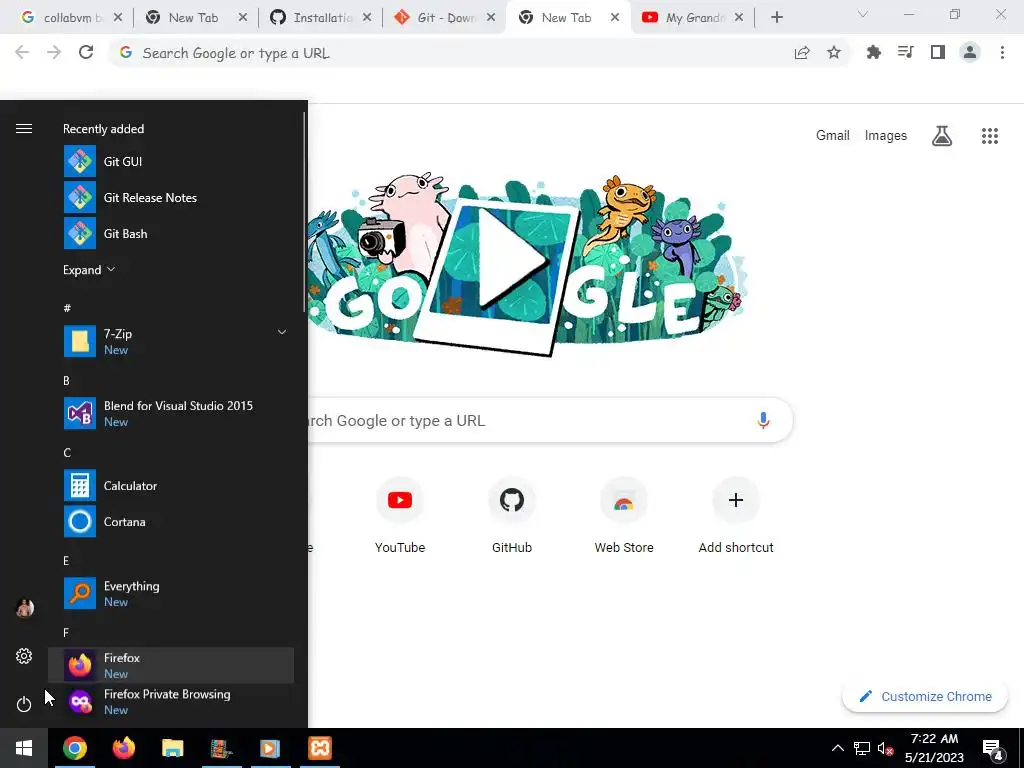This screenshot has width=1024, height=768.
Task: Open the Search Labs flask icon
Action: click(x=942, y=136)
